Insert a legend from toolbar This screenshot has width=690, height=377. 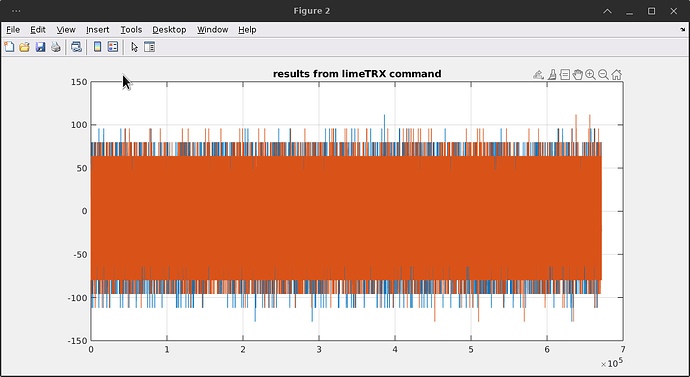pos(113,47)
